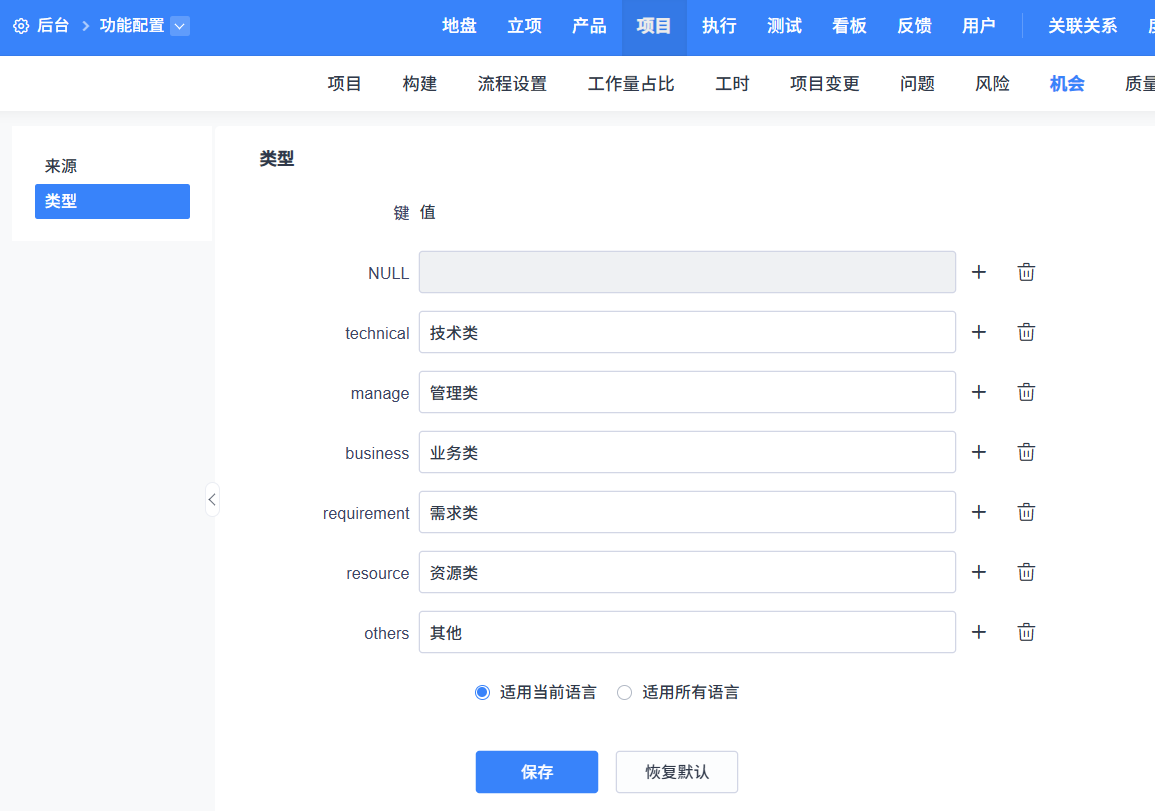Click the 其他 value input field
This screenshot has height=811, width=1155.
point(687,632)
